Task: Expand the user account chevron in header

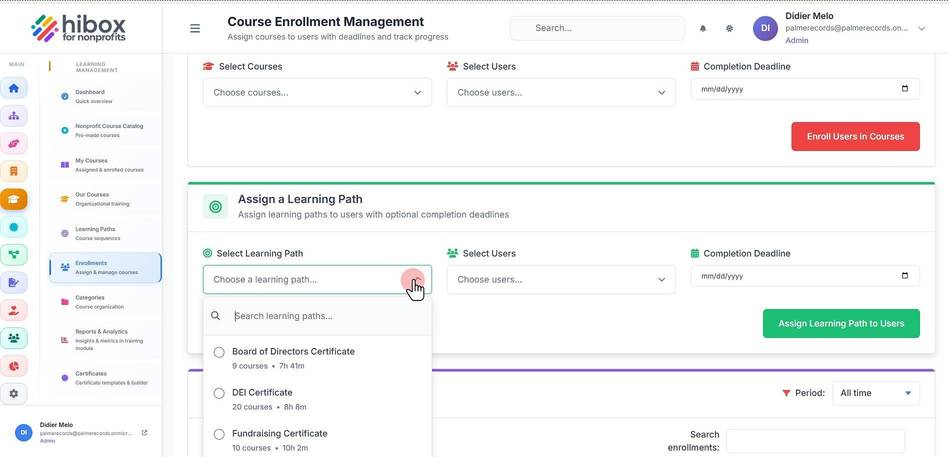Action: [x=922, y=28]
